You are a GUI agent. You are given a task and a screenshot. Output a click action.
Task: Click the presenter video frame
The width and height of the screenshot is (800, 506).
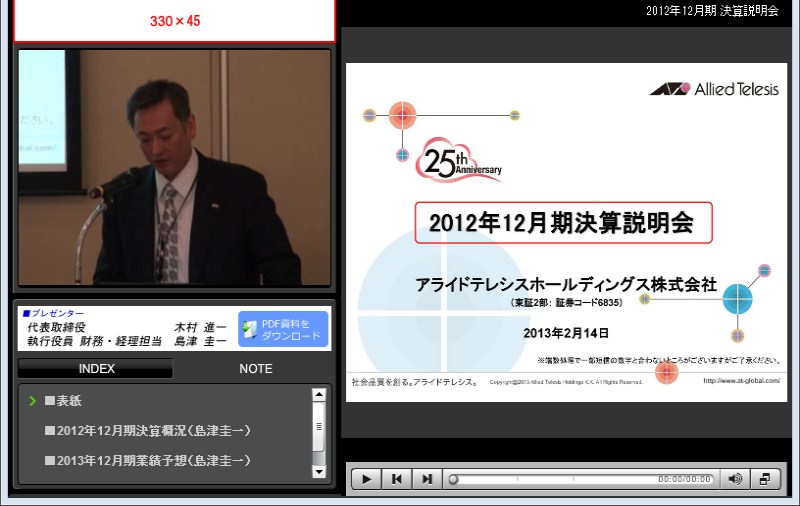click(174, 167)
